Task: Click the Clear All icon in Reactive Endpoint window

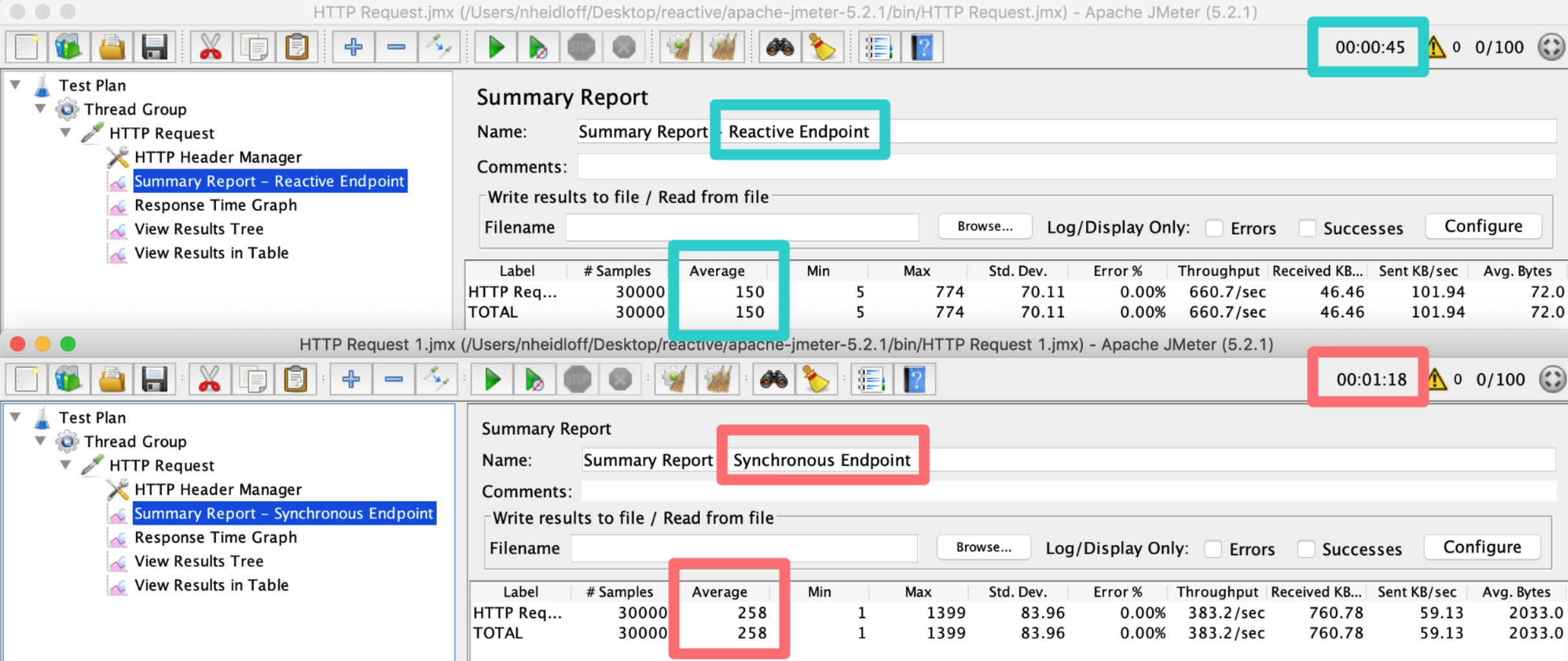Action: coord(723,47)
